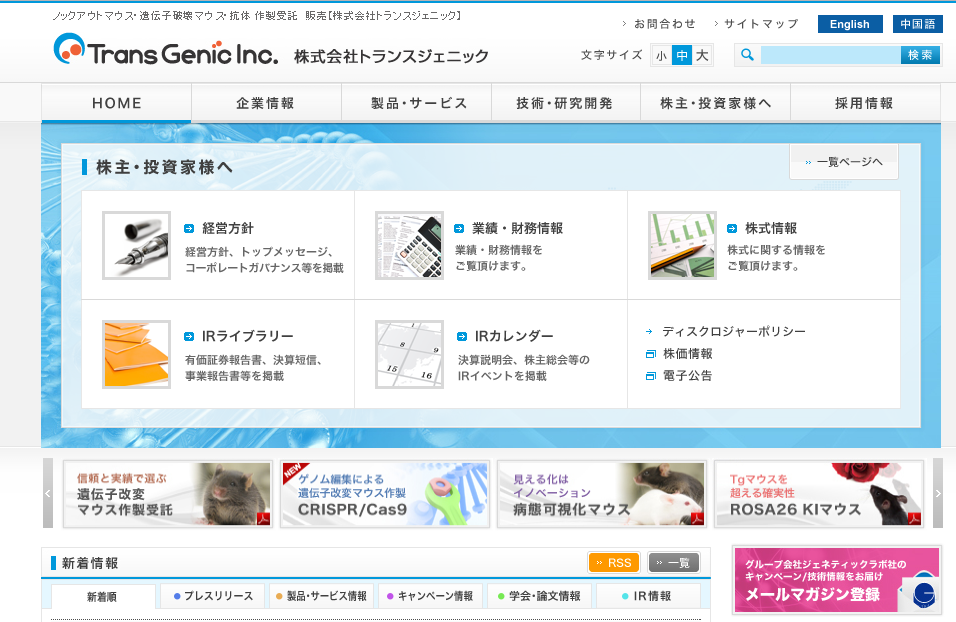The height and width of the screenshot is (622, 956).
Task: Click the blue arrow icon beside IRカレンダー
Action: 462,337
